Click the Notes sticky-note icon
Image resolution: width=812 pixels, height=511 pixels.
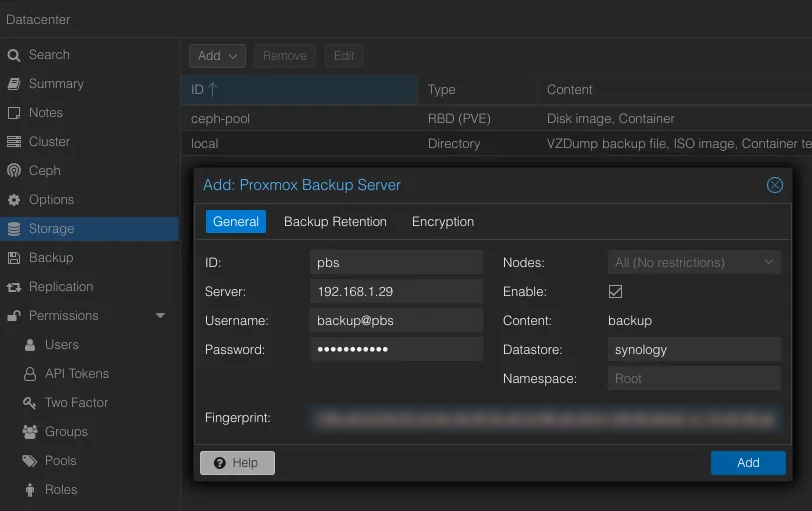14,113
